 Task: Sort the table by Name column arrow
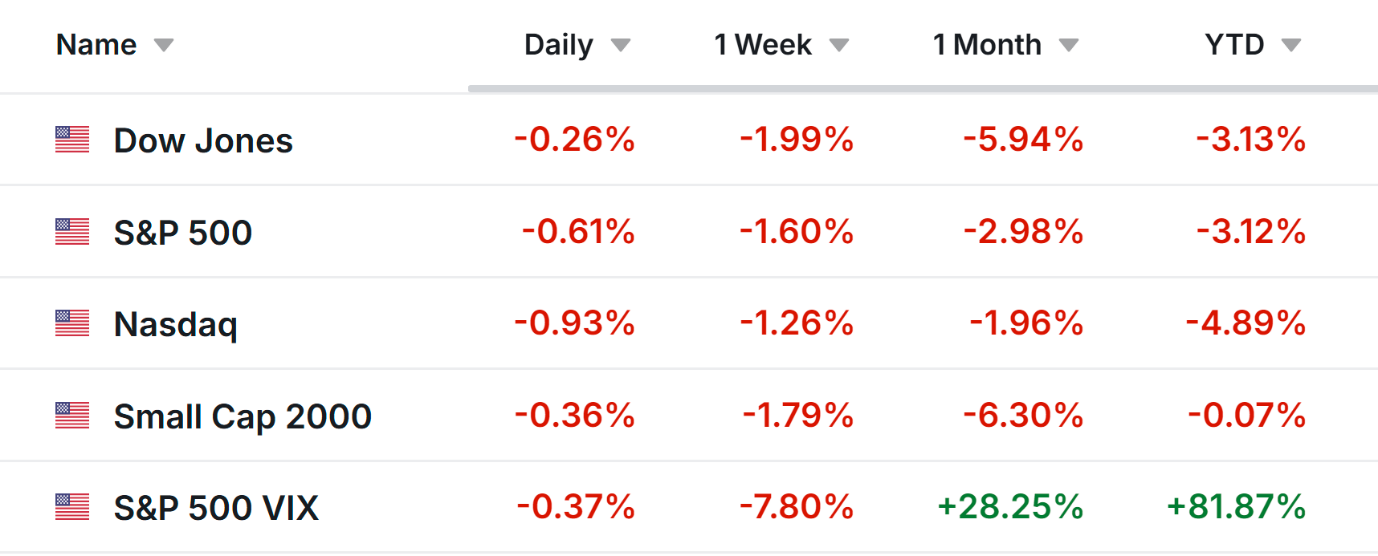[x=163, y=46]
